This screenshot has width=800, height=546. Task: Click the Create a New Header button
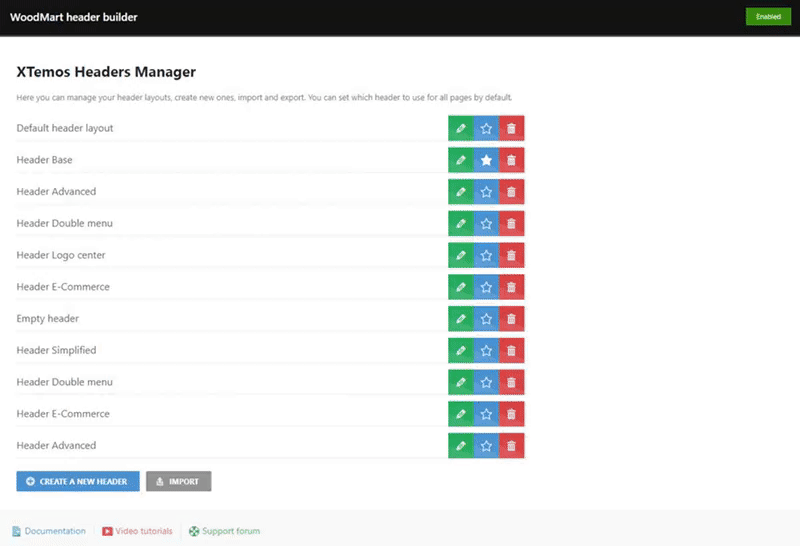pos(78,481)
